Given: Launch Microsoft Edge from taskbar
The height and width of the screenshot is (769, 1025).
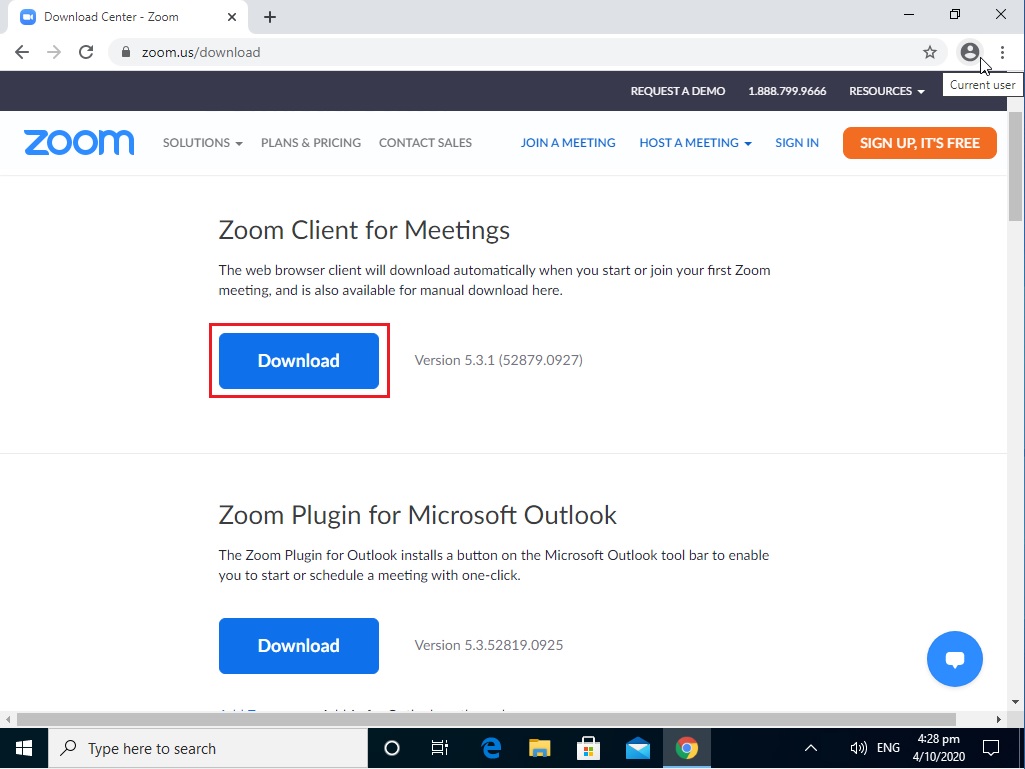Looking at the screenshot, I should pyautogui.click(x=491, y=748).
